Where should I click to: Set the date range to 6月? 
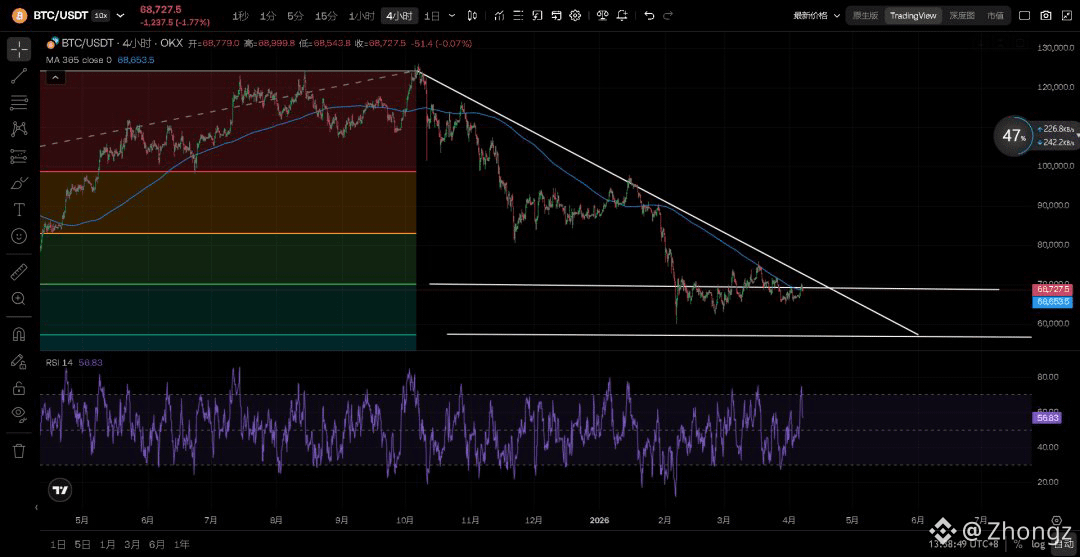click(156, 544)
